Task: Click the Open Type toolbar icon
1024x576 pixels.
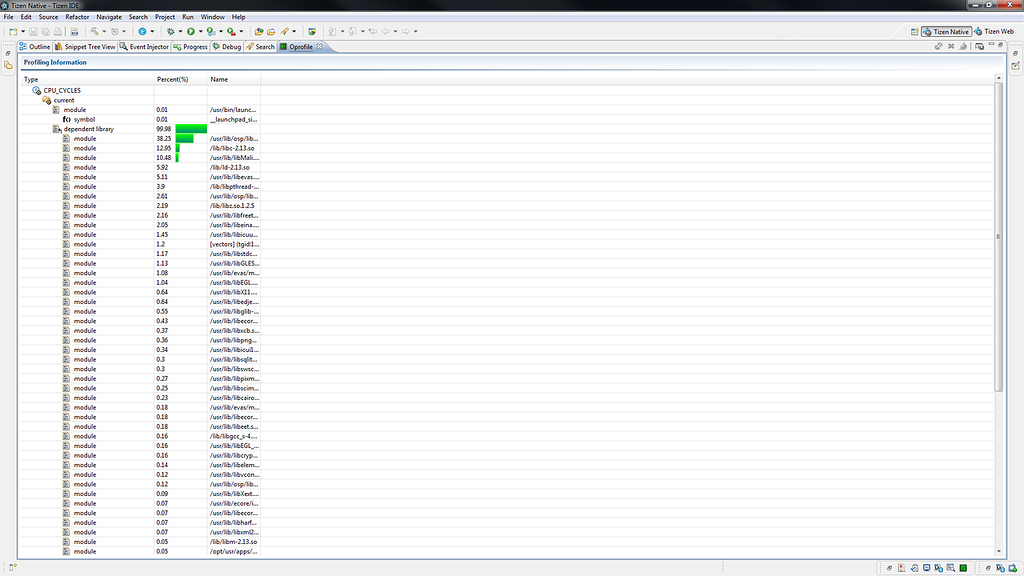Action: [x=259, y=31]
